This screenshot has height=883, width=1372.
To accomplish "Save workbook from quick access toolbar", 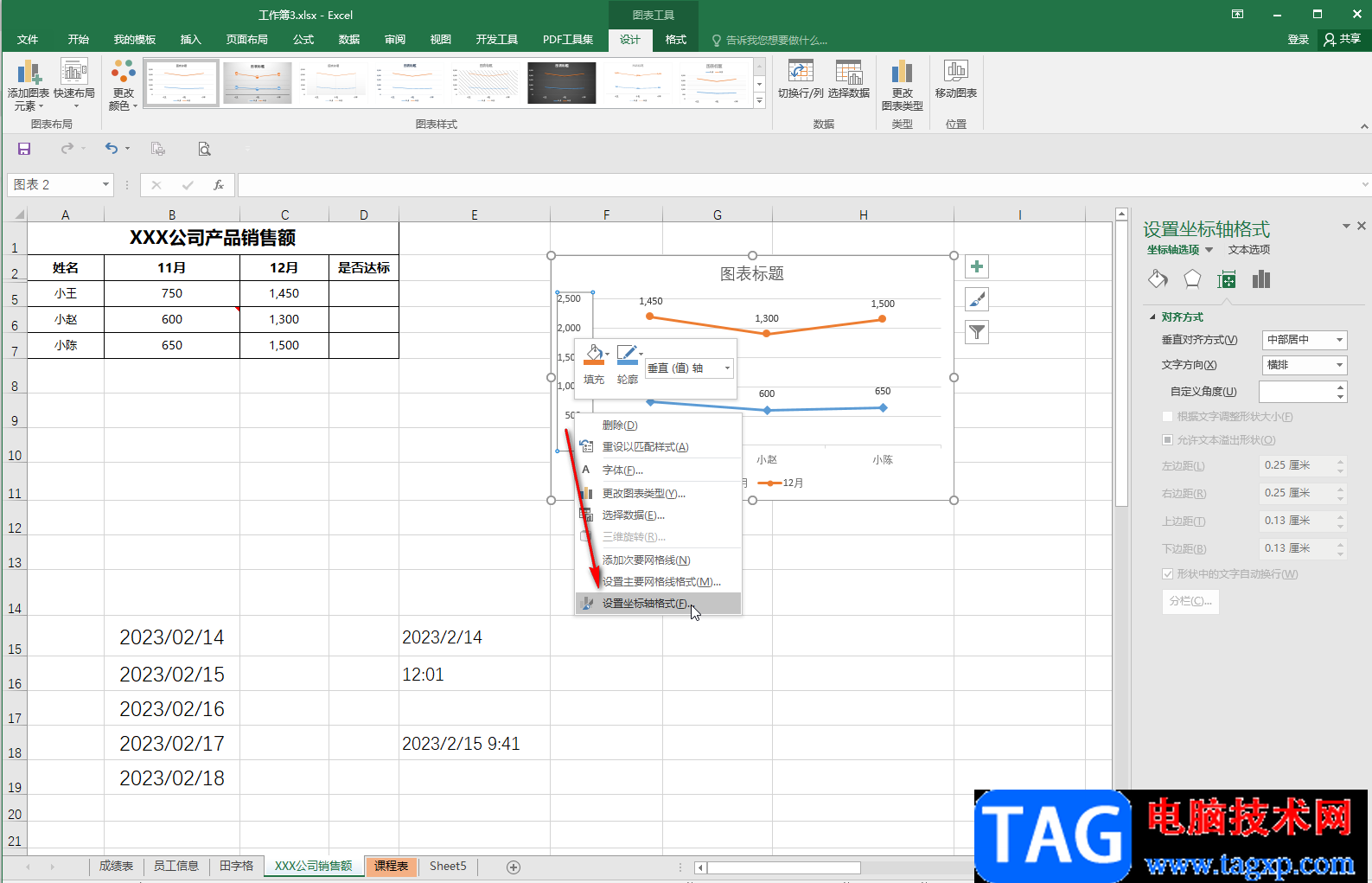I will [24, 149].
